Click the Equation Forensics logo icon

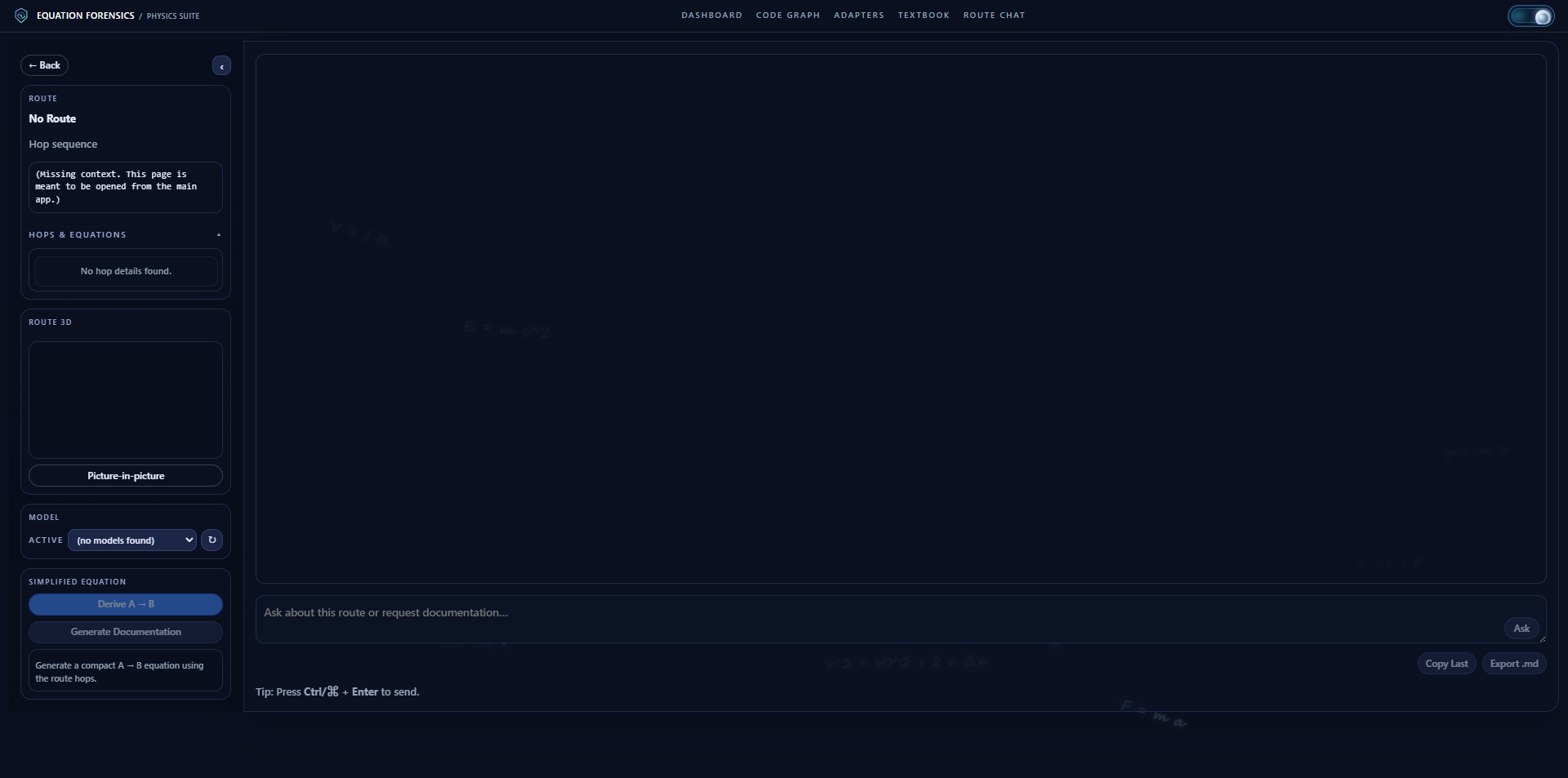[21, 16]
